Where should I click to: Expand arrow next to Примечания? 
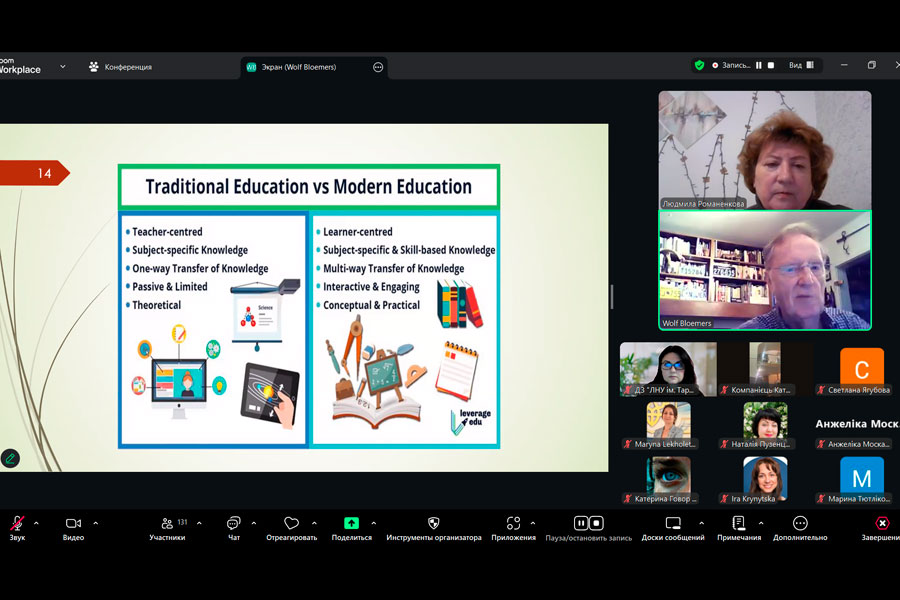point(761,523)
